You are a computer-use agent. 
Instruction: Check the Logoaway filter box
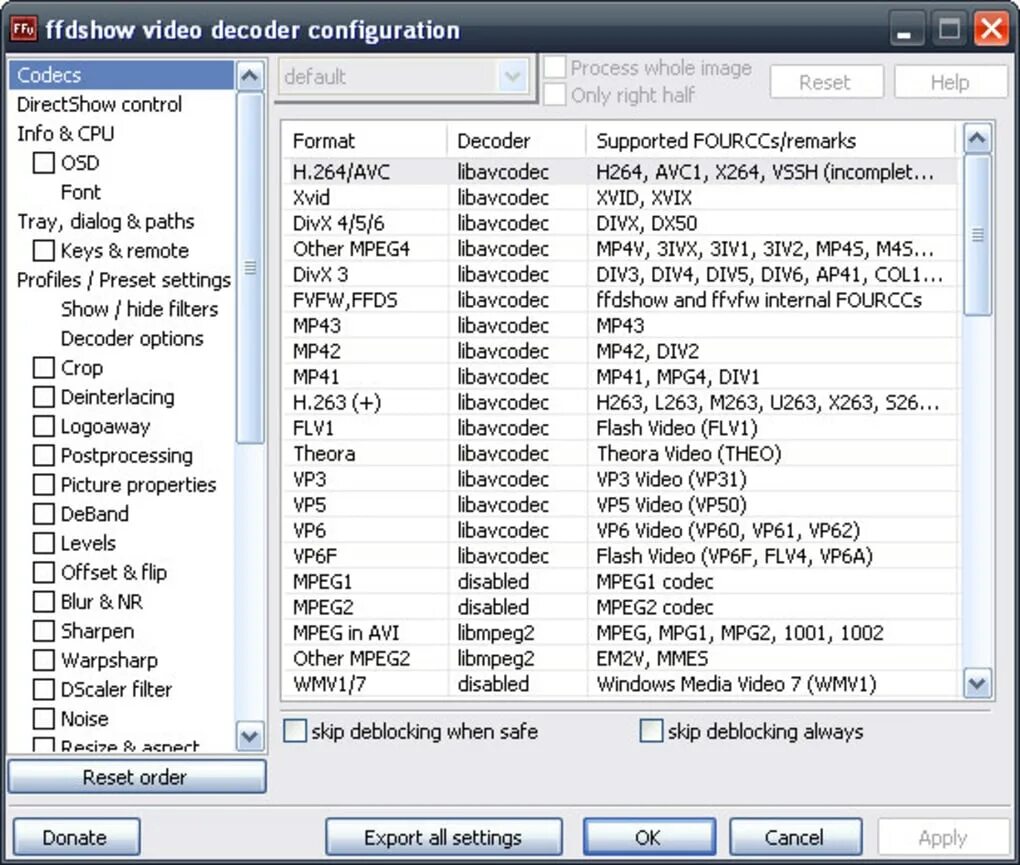(44, 426)
